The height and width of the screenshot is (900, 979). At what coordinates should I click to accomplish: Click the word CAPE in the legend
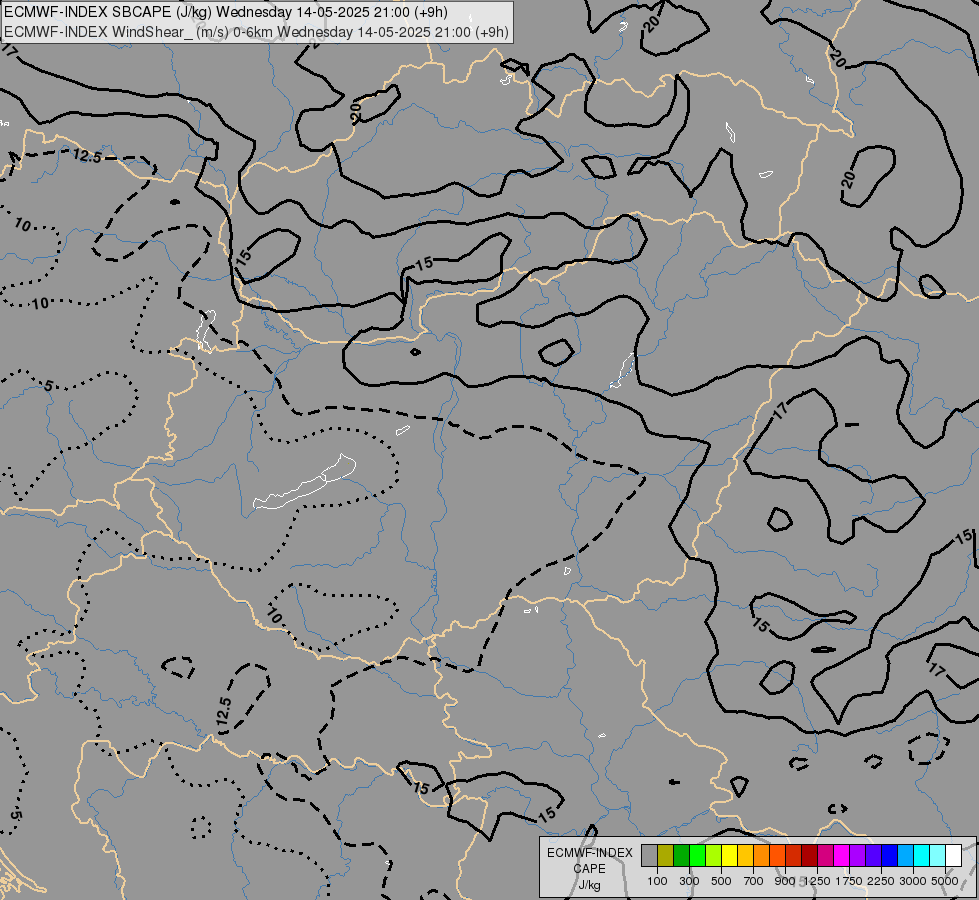[x=589, y=869]
